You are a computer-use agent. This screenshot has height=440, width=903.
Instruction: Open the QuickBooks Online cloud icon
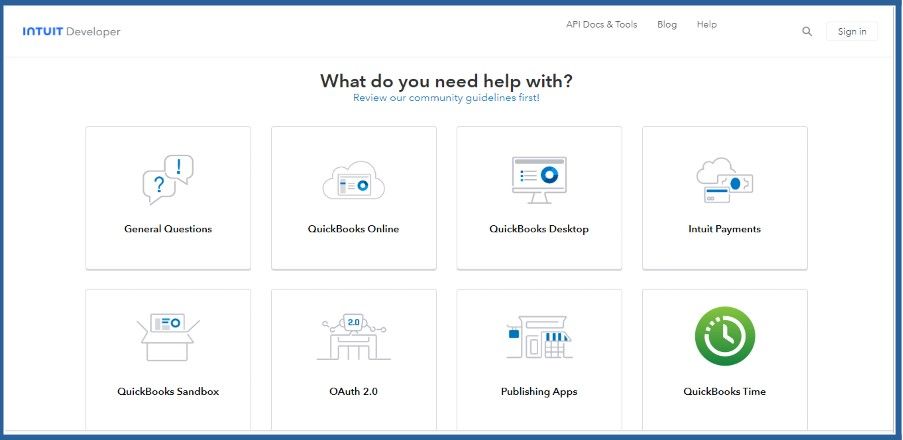(354, 181)
